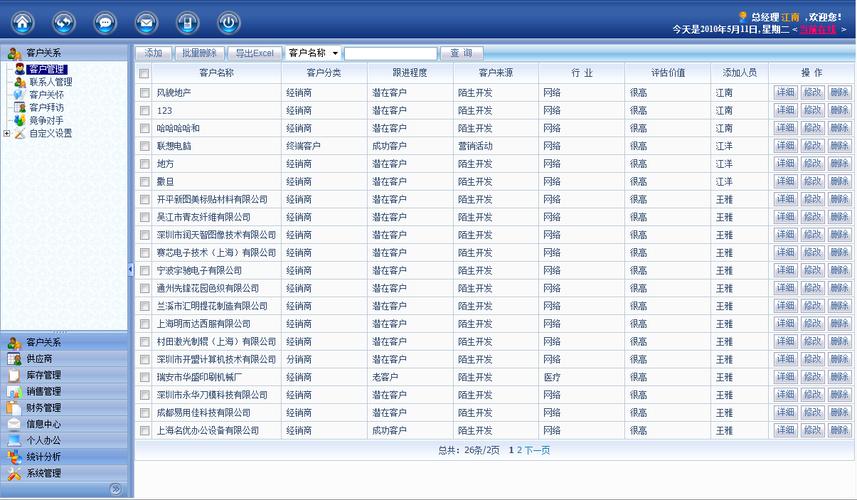Collapse sidebar using the splitter arrow handle

pos(130,270)
